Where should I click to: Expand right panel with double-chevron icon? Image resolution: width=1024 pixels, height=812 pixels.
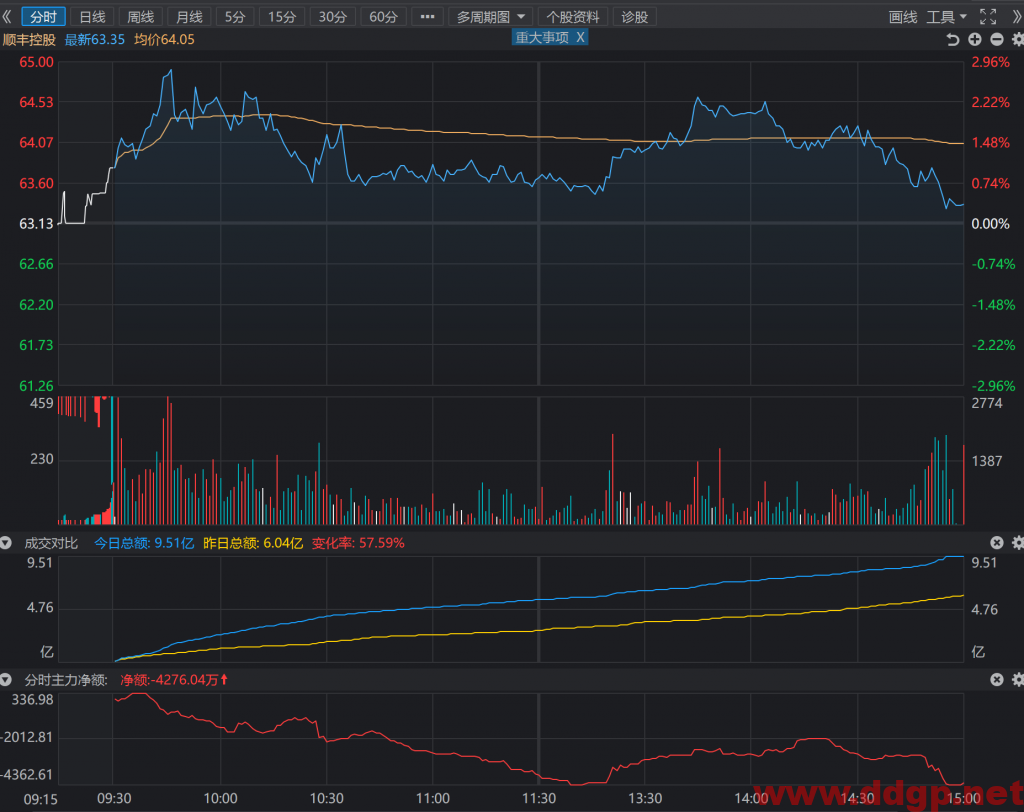tap(1017, 17)
